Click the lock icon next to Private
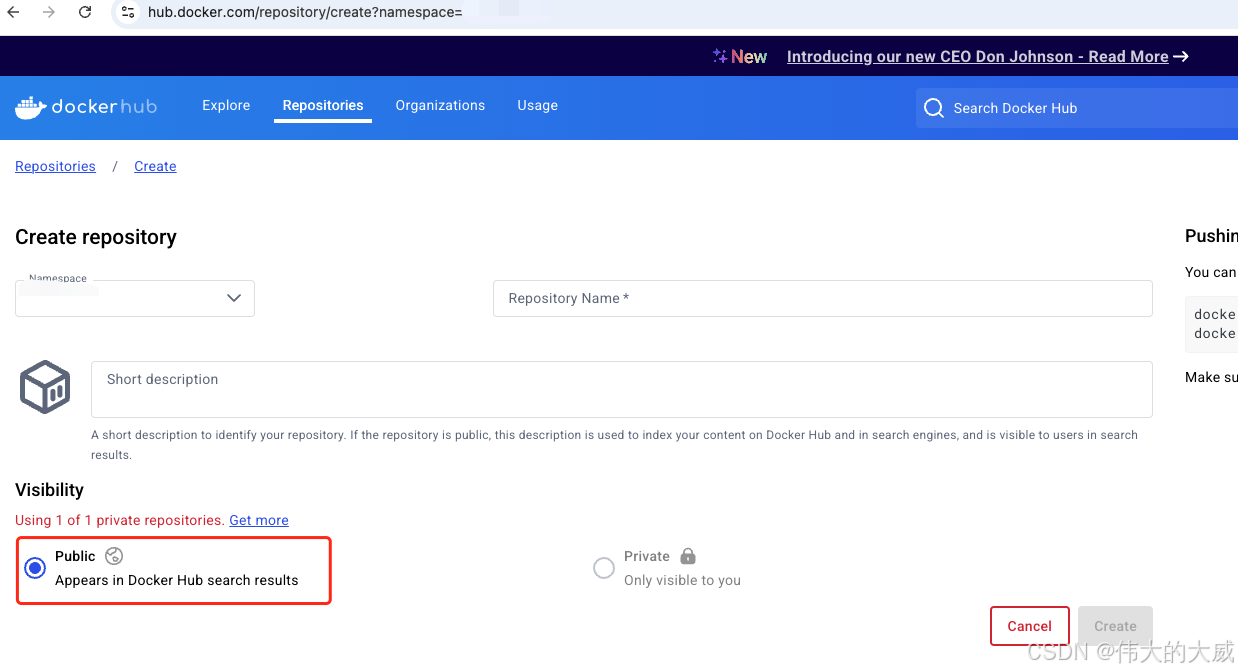The image size is (1238, 671). tap(687, 556)
